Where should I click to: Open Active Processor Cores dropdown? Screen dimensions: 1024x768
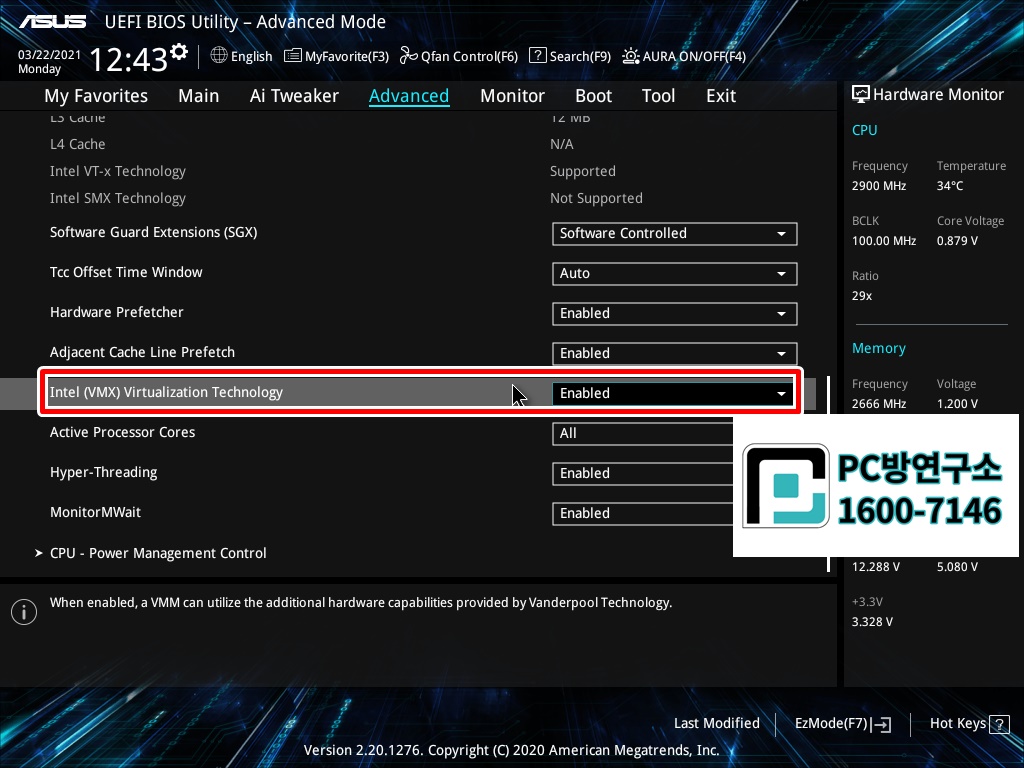(643, 433)
